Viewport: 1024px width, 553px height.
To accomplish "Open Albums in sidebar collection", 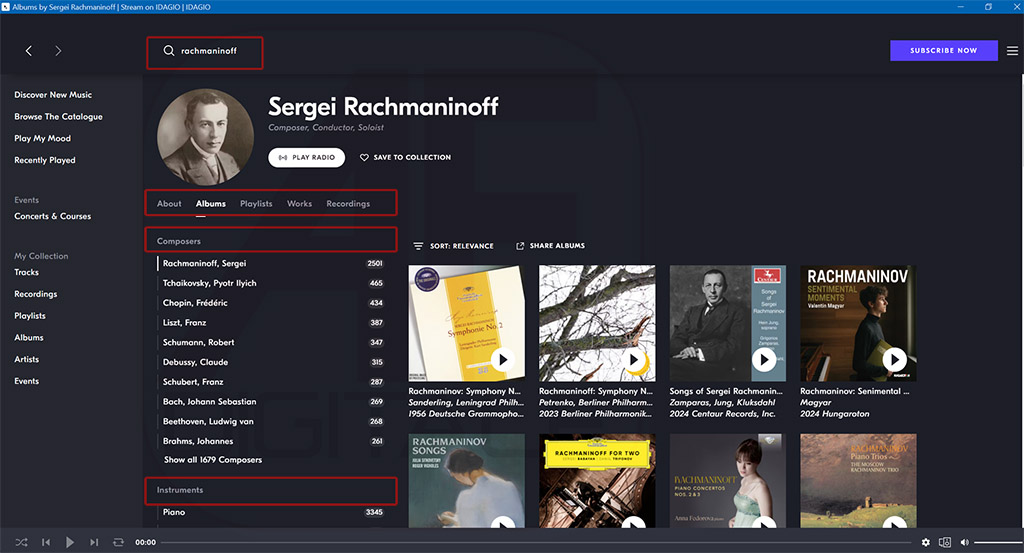I will (29, 338).
